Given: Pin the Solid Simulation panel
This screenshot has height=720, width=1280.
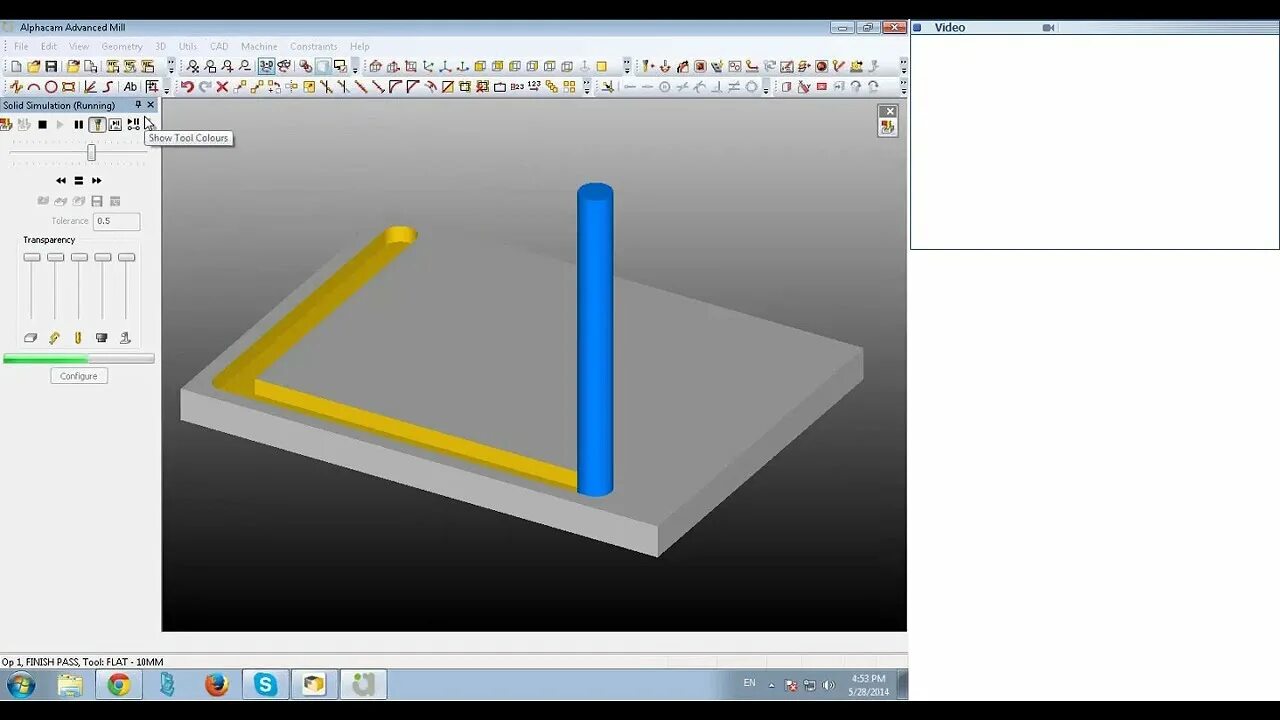Looking at the screenshot, I should pos(138,105).
